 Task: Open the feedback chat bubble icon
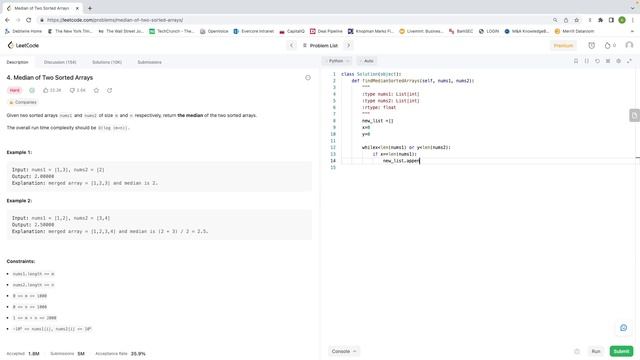[x=623, y=328]
